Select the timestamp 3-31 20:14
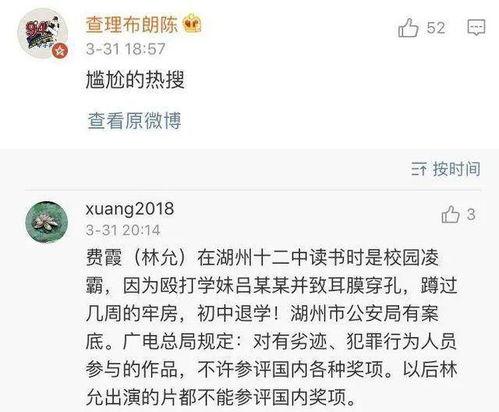The height and width of the screenshot is (412, 499). tap(123, 230)
